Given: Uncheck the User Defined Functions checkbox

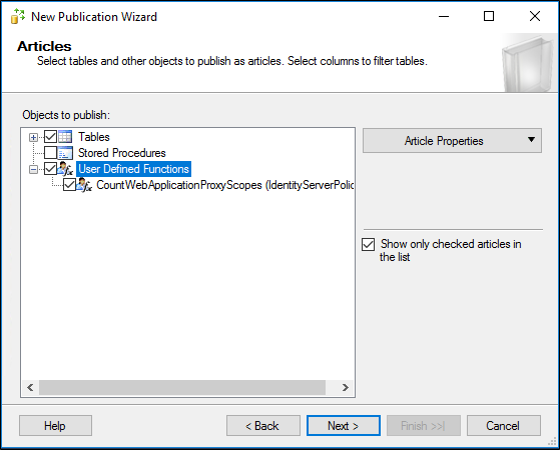Looking at the screenshot, I should (x=50, y=169).
